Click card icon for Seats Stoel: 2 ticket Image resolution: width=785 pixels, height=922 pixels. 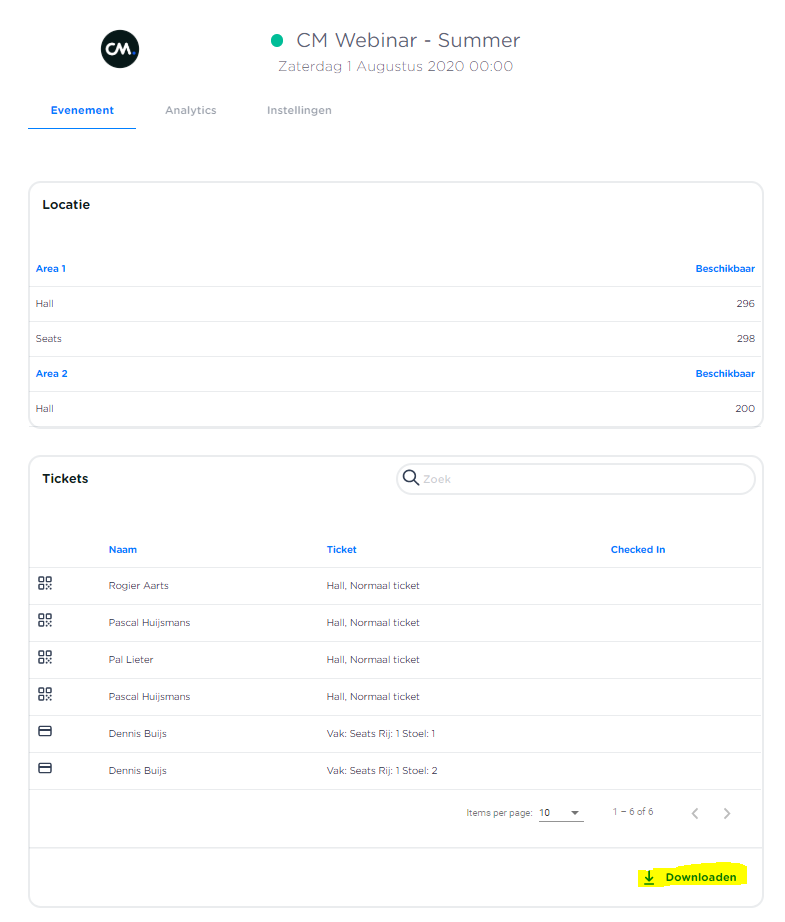coord(45,769)
